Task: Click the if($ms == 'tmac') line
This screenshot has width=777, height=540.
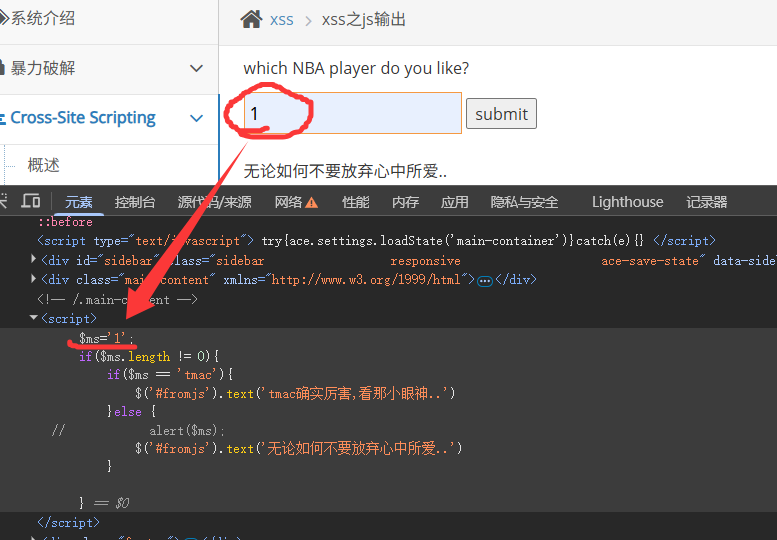Action: pyautogui.click(x=170, y=375)
